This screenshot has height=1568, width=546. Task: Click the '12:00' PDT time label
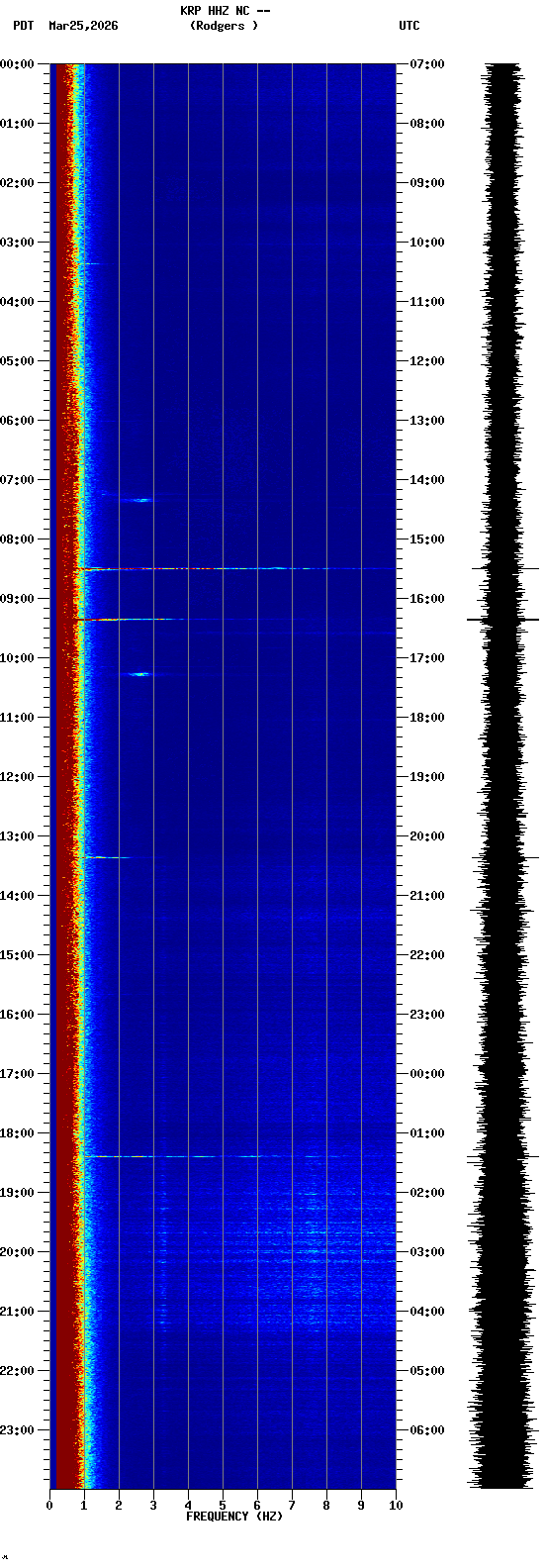pyautogui.click(x=17, y=777)
